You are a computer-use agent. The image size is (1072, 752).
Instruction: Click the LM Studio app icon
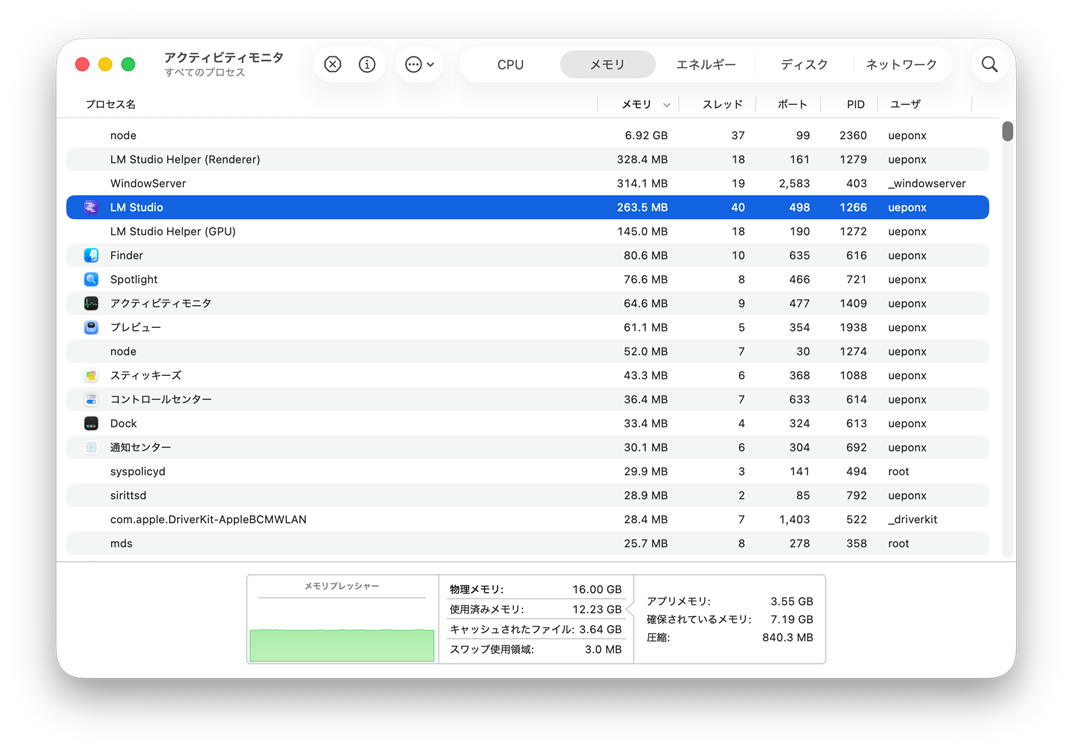point(91,207)
